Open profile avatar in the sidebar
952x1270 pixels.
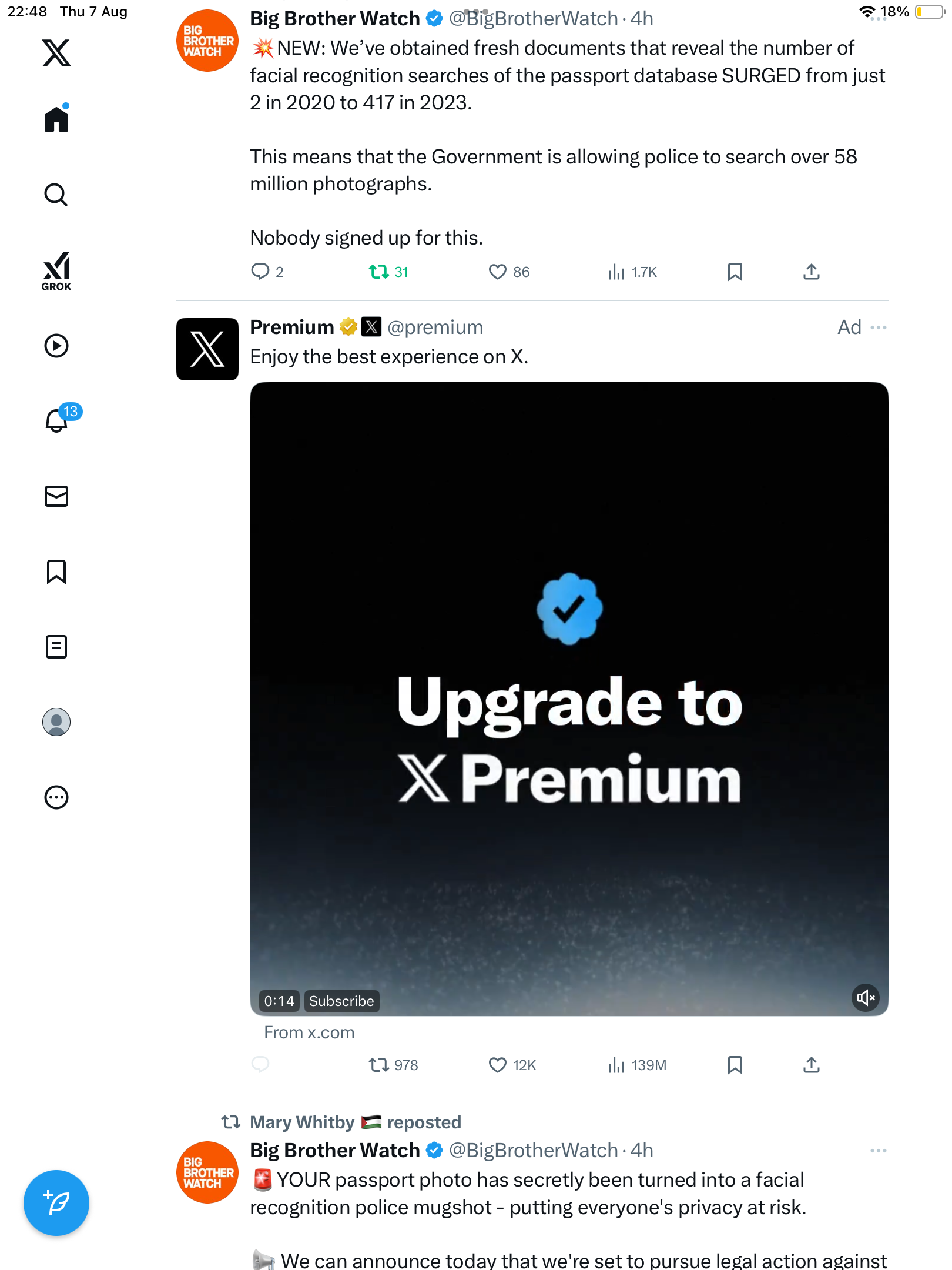click(56, 722)
